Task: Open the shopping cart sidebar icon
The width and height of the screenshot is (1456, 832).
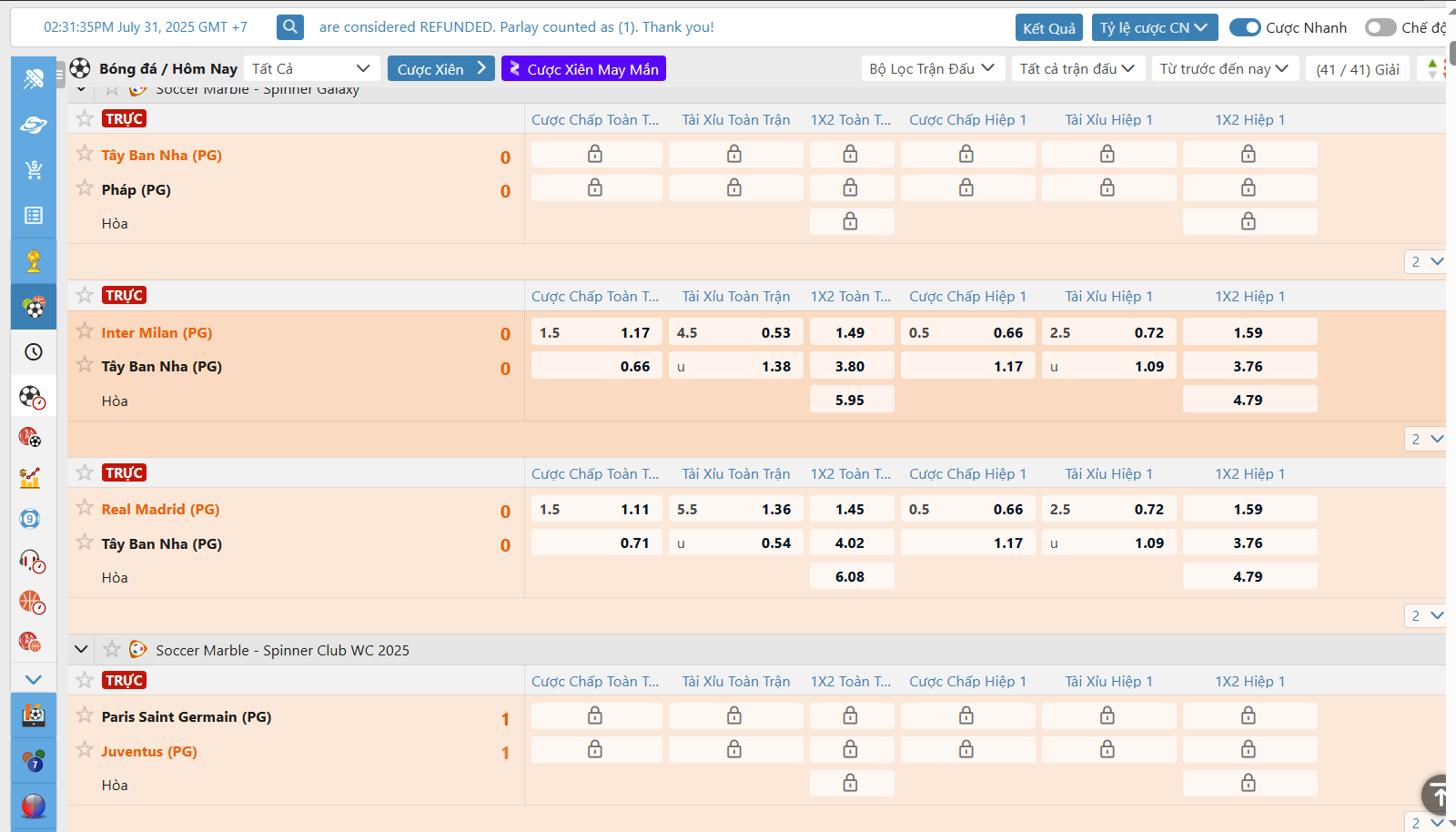Action: (x=34, y=169)
